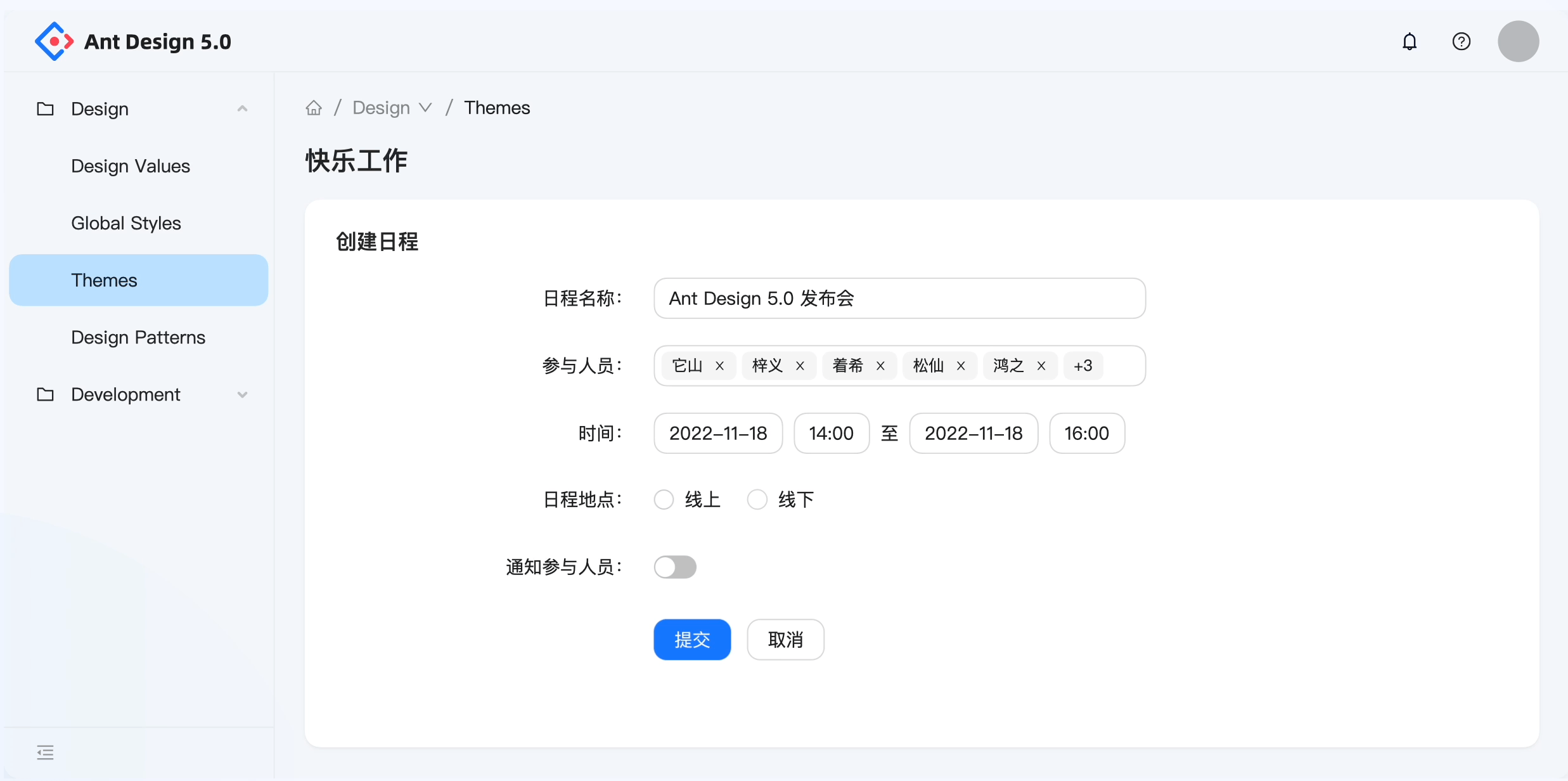1568x781 pixels.
Task: Select the 线上 radio option
Action: pos(663,500)
